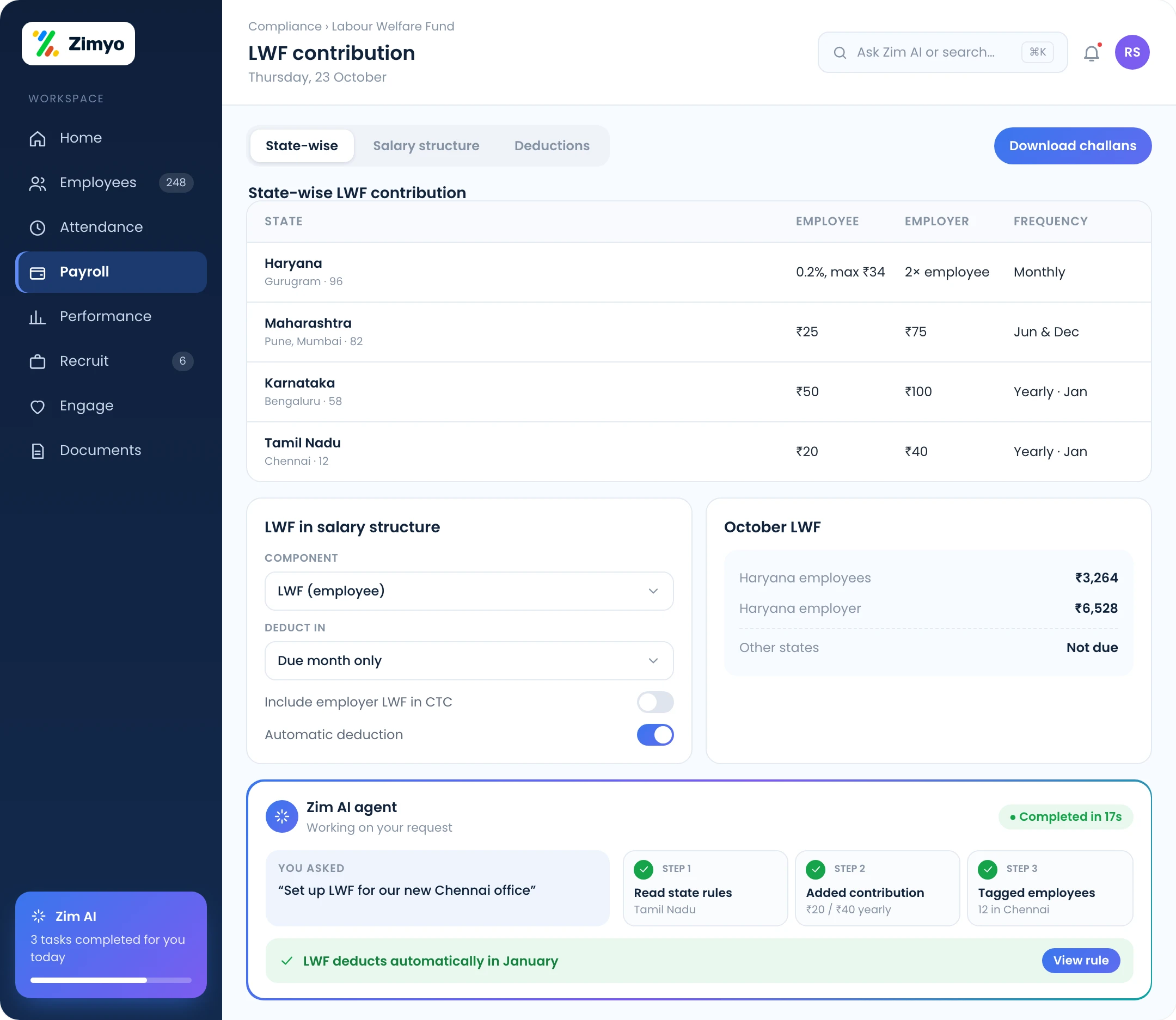The height and width of the screenshot is (1020, 1176).
Task: Click the Compliance breadcrumb link
Action: (x=285, y=26)
